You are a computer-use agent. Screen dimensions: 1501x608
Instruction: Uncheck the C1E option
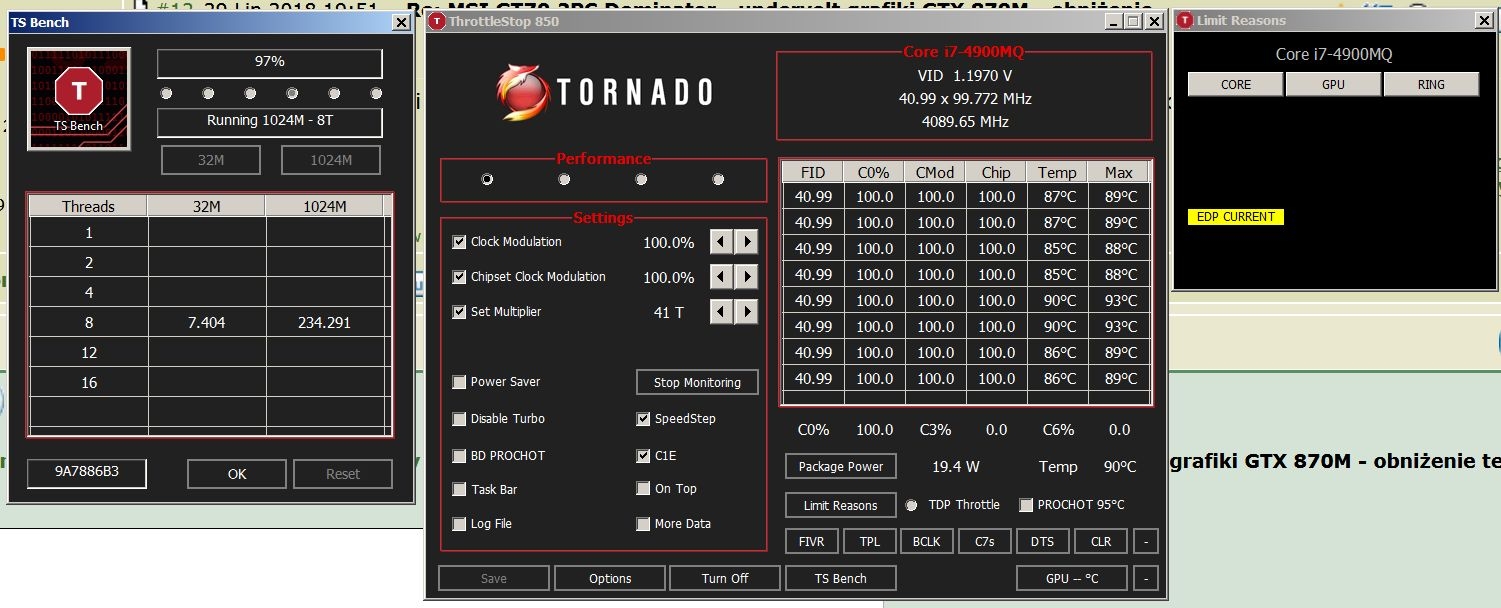pos(643,456)
